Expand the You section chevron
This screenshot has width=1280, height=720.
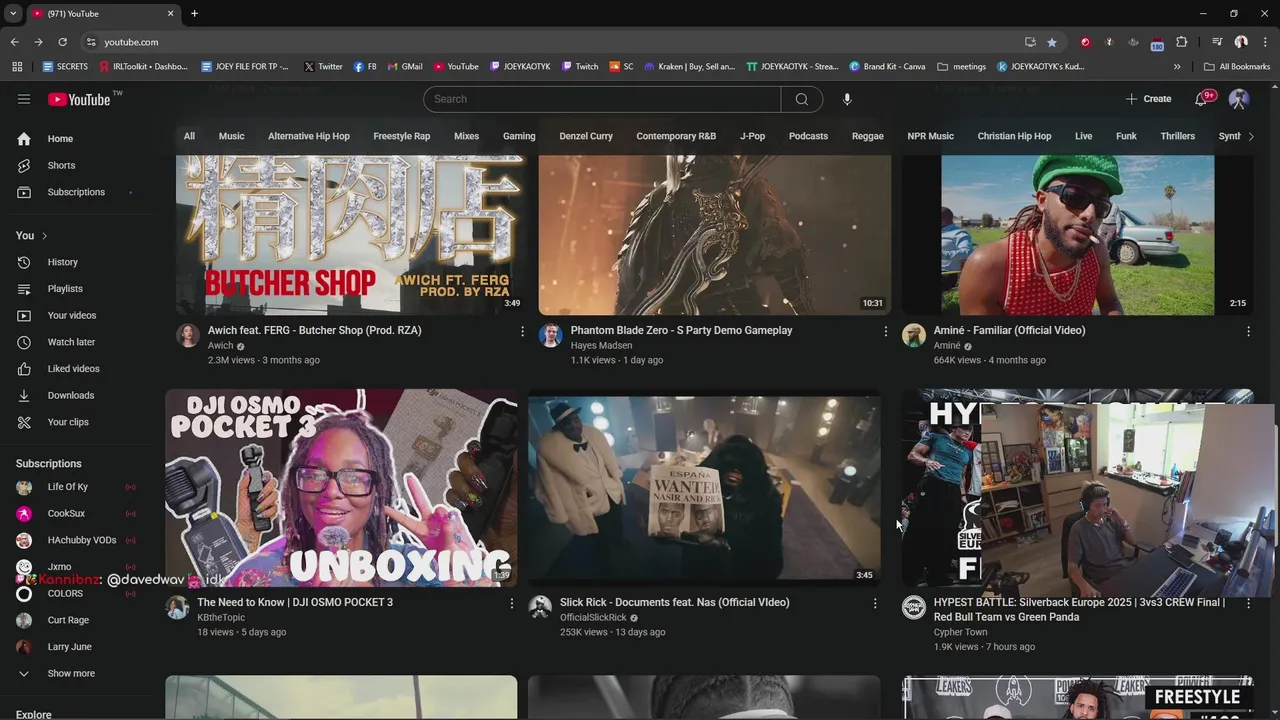coord(44,236)
